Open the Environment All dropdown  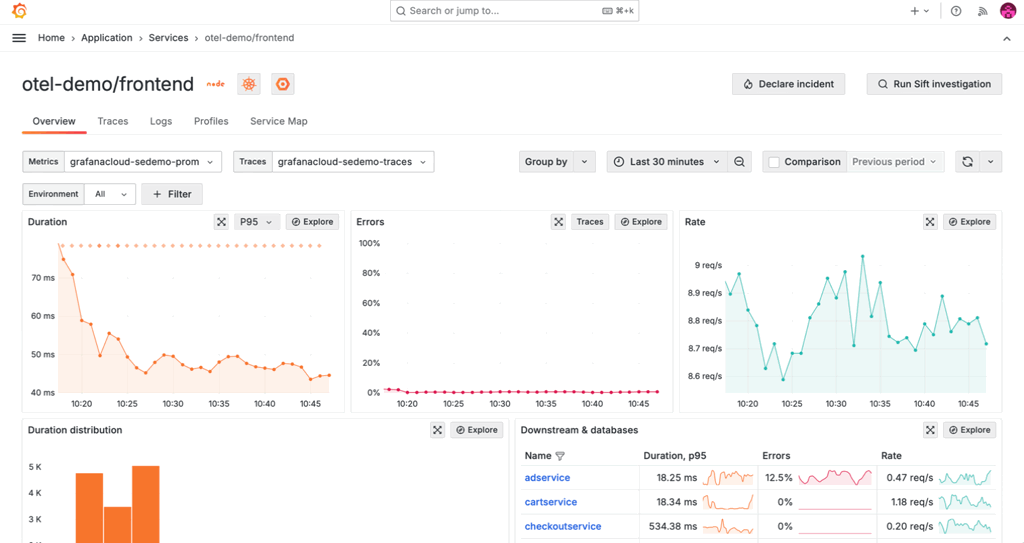tap(110, 194)
